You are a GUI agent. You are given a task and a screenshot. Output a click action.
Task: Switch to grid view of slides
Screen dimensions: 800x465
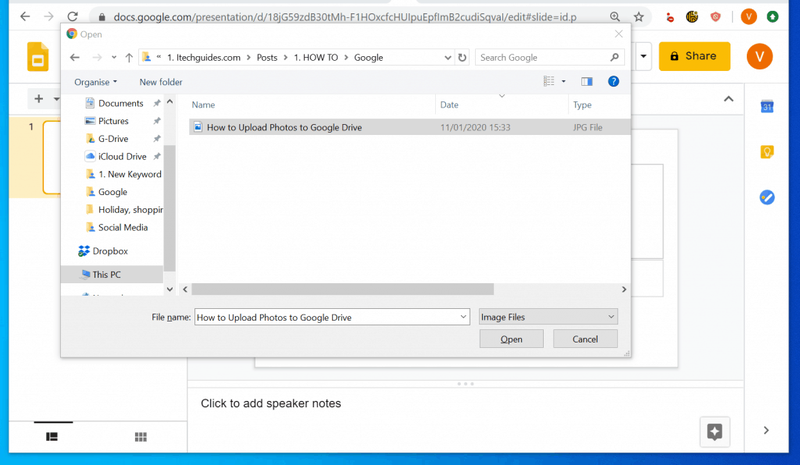[x=141, y=437]
